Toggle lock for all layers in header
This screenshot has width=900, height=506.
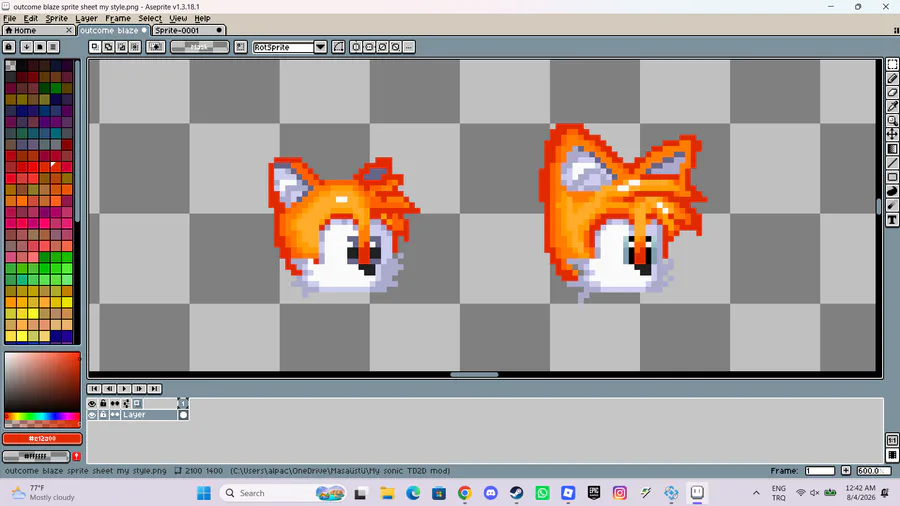103,403
